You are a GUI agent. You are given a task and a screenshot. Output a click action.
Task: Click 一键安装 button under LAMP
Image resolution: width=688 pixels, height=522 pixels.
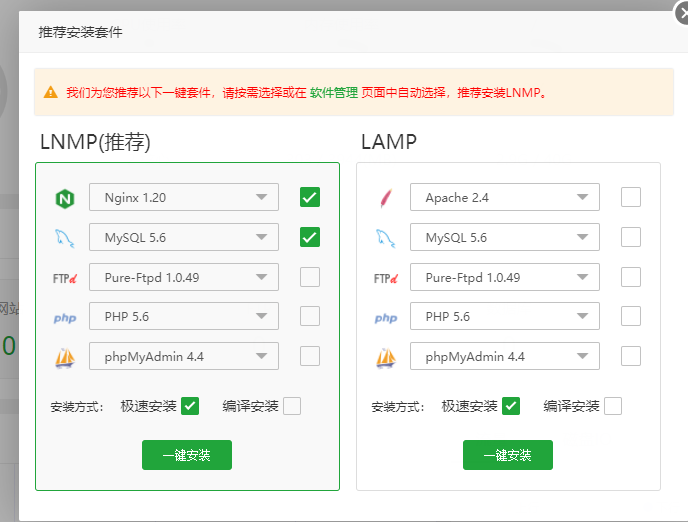507,455
